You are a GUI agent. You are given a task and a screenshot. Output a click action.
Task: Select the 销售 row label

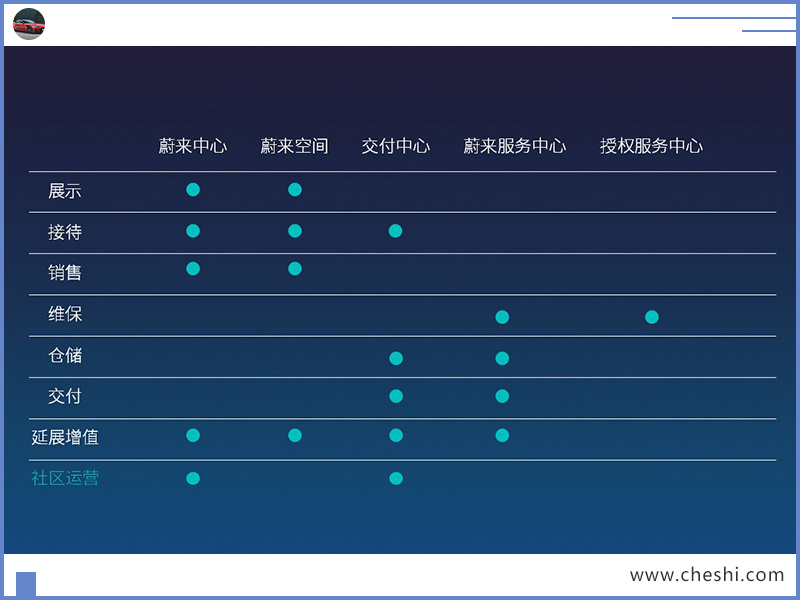[65, 272]
